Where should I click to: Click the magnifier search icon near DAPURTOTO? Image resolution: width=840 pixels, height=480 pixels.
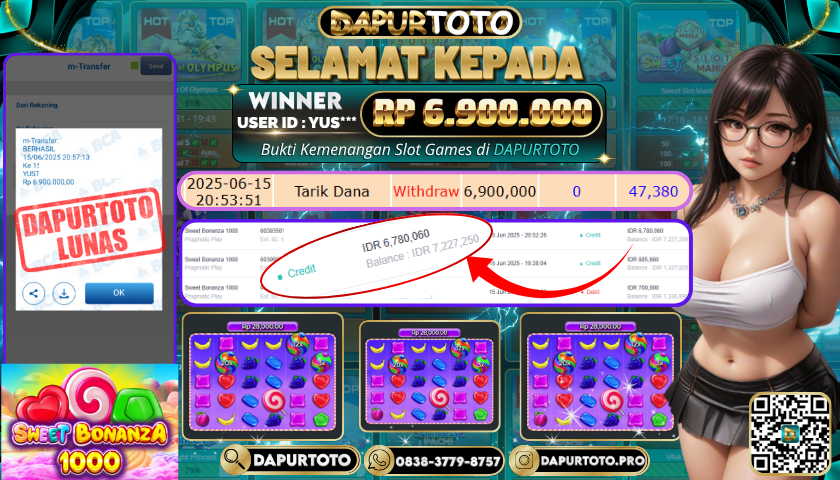click(x=236, y=459)
